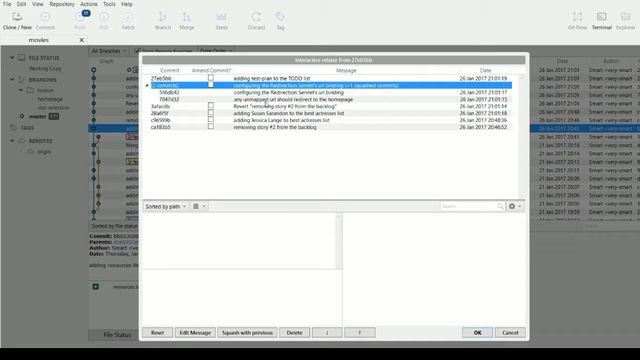Open the gear settings dropdown in the dialog
640x360 pixels.
[x=515, y=207]
